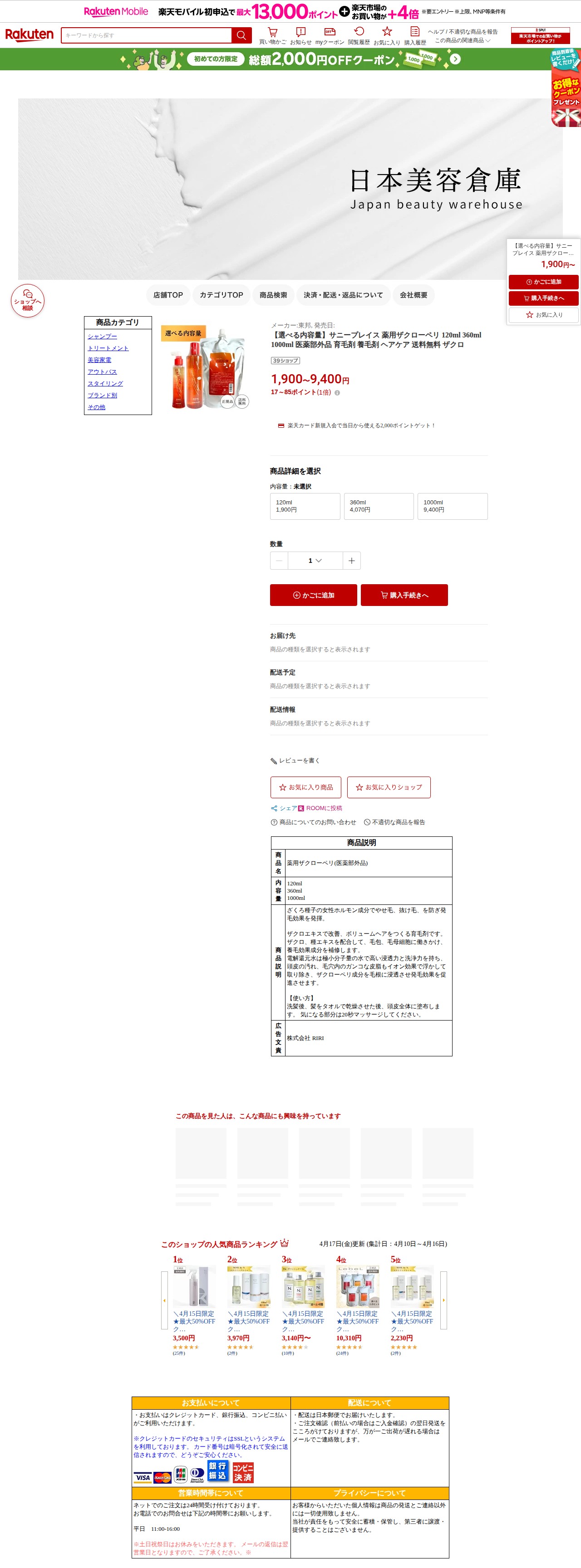Screen dimensions: 581x1568
Task: Open the myクーポン coupon icon
Action: 330,36
